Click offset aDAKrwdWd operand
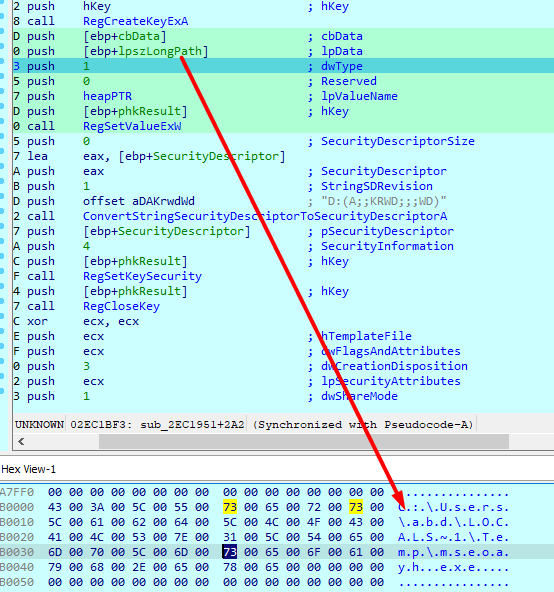This screenshot has width=554, height=592. click(139, 201)
